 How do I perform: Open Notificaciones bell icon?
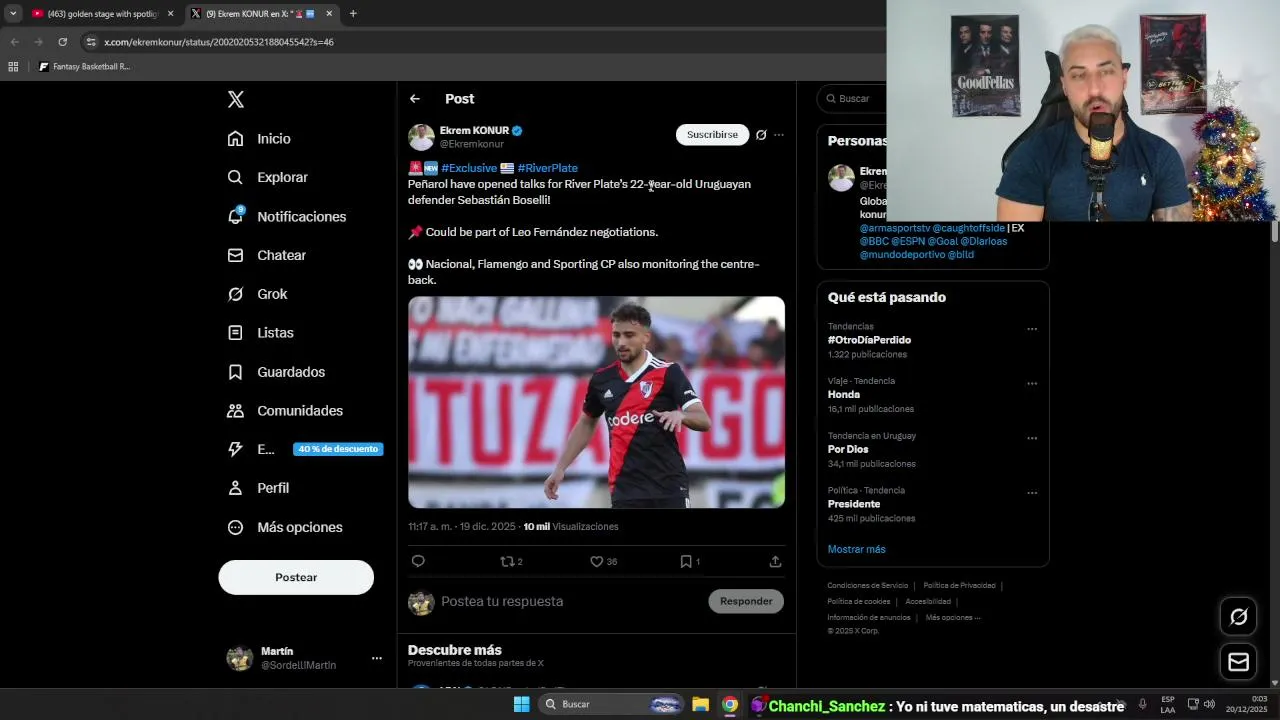pos(235,216)
